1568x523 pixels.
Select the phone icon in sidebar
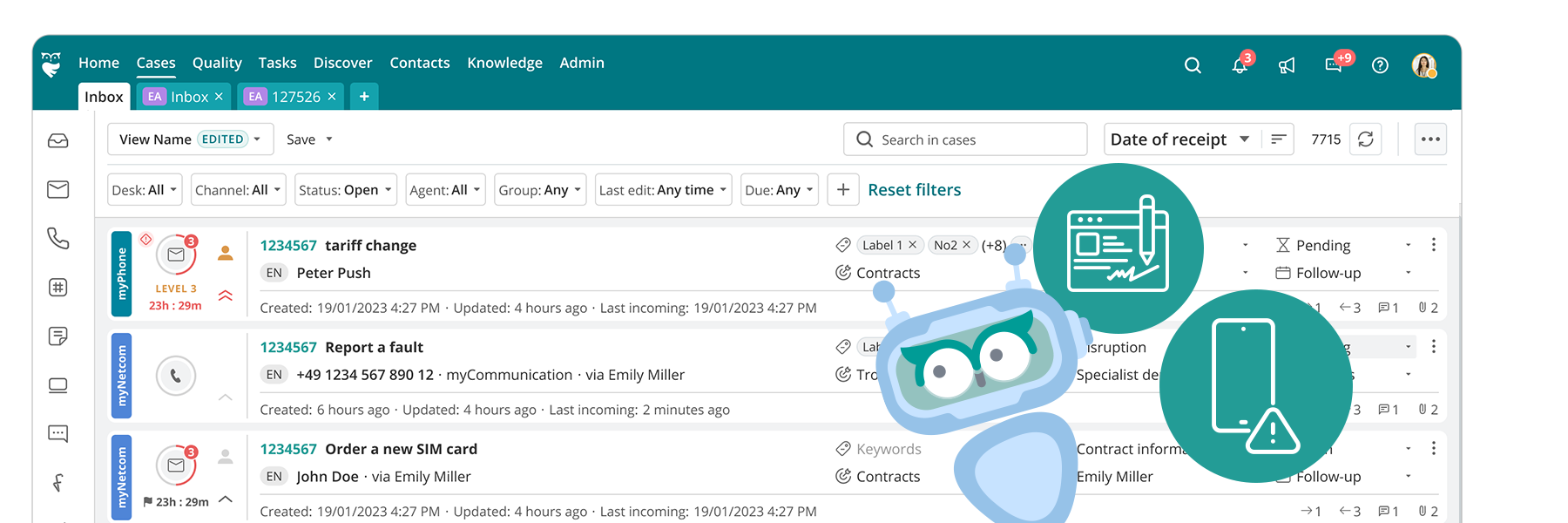pos(58,238)
